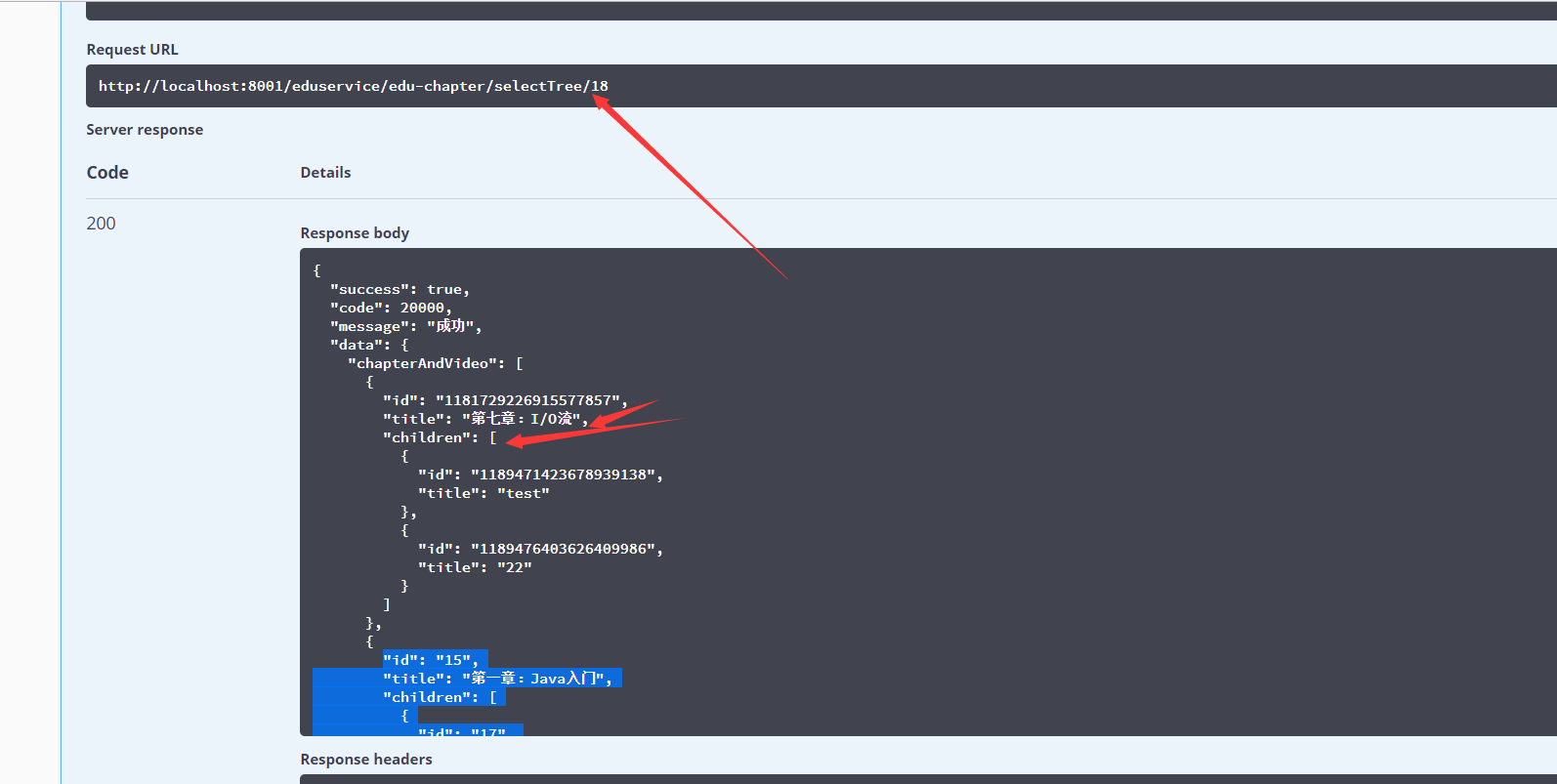This screenshot has width=1557, height=784.
Task: Click the "message": "成功" line
Action: (x=406, y=326)
